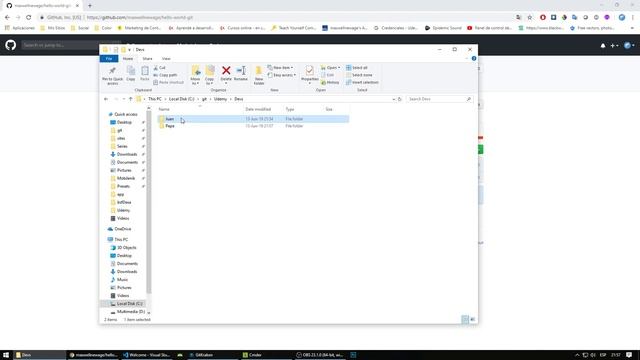Click Invert selection in the ribbon
This screenshot has width=640, height=360.
click(x=362, y=82)
